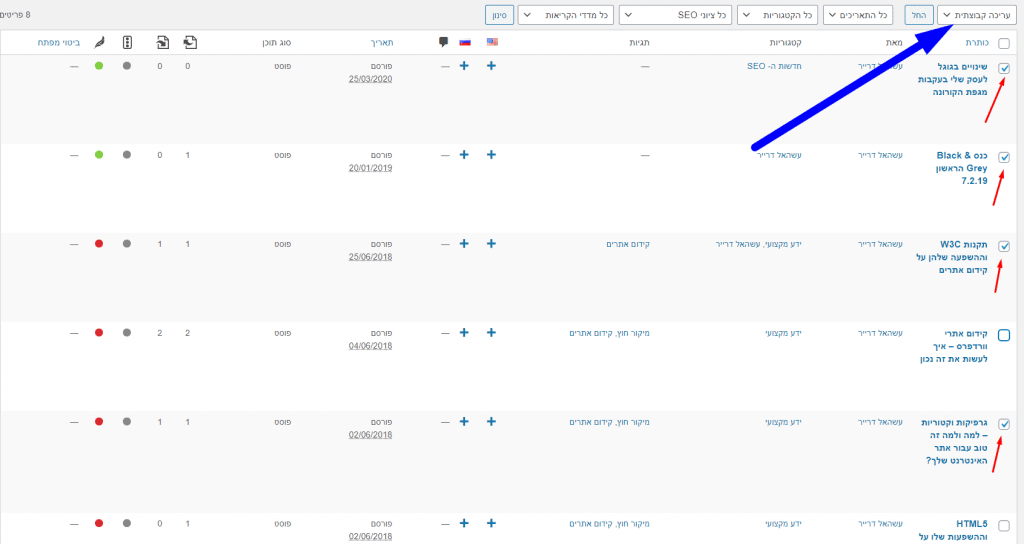The height and width of the screenshot is (544, 1024).
Task: Click the date 20/01/2019
Action: [x=370, y=168]
